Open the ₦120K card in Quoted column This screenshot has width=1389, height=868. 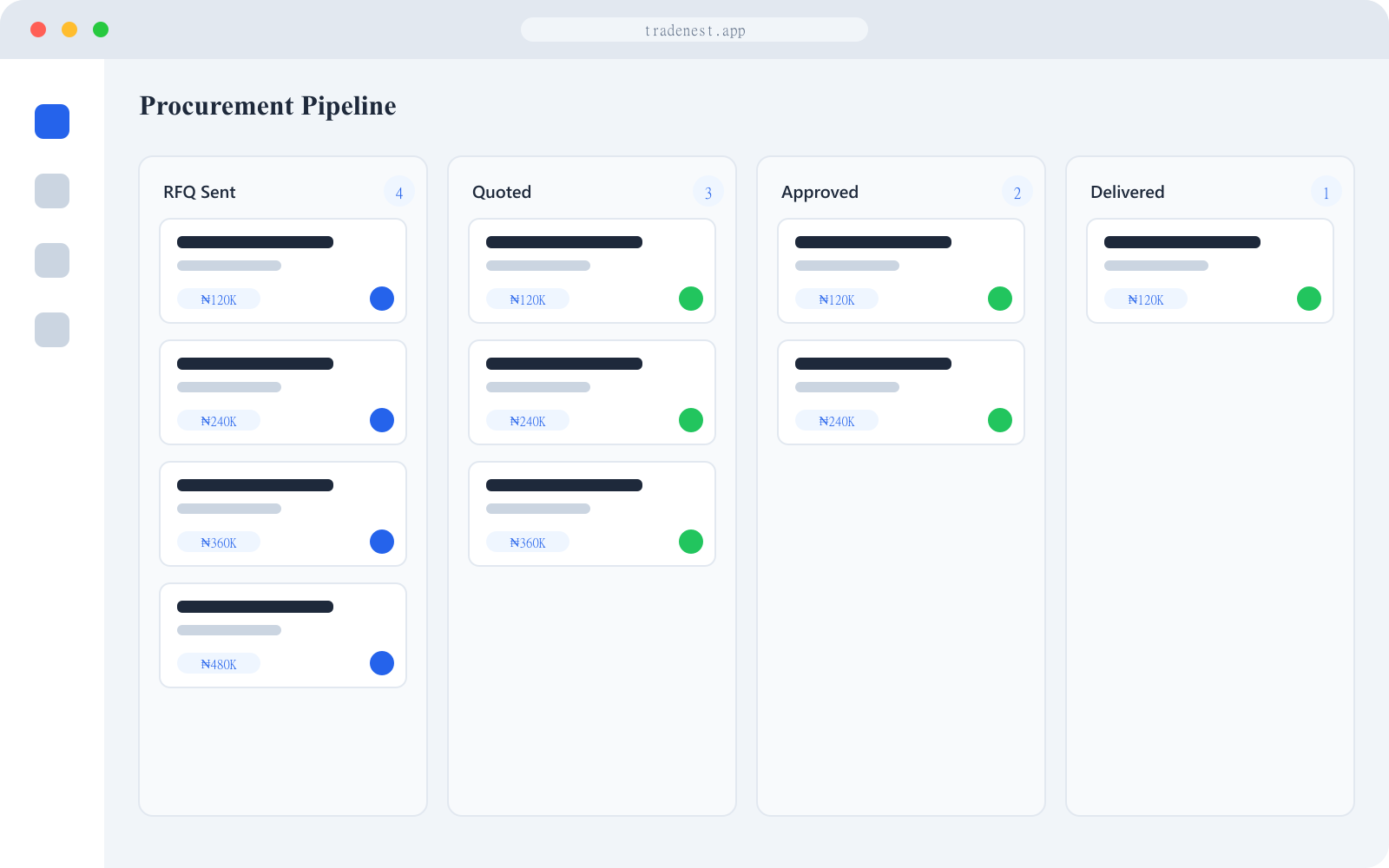[592, 271]
